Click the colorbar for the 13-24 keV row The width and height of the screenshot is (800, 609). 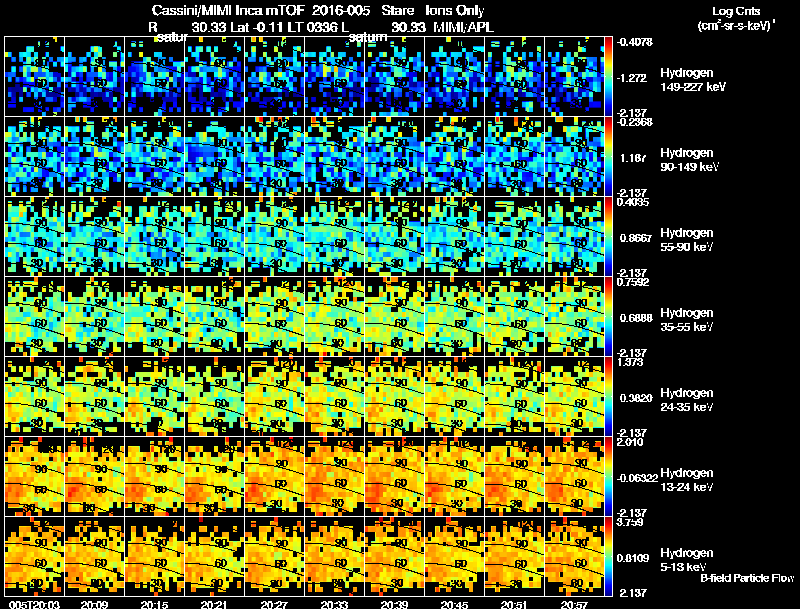[608, 477]
